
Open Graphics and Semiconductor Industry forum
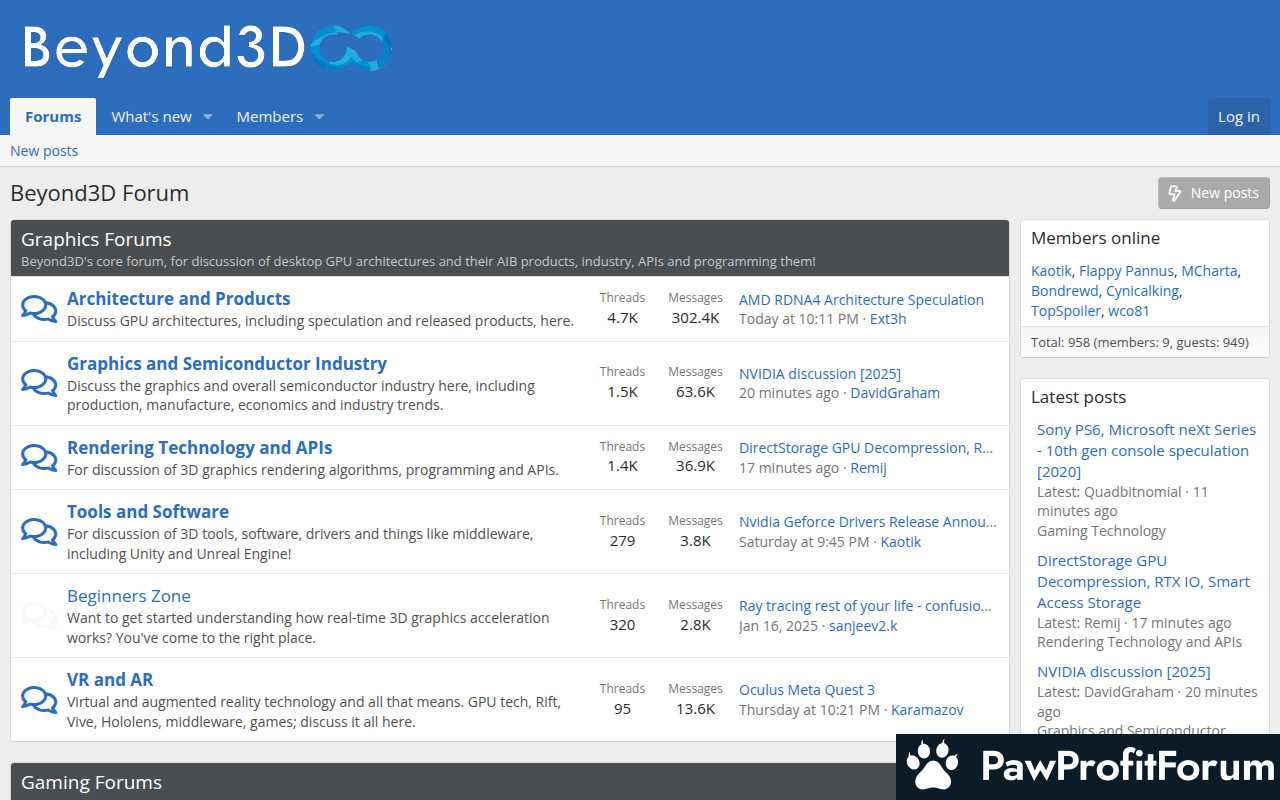227,363
